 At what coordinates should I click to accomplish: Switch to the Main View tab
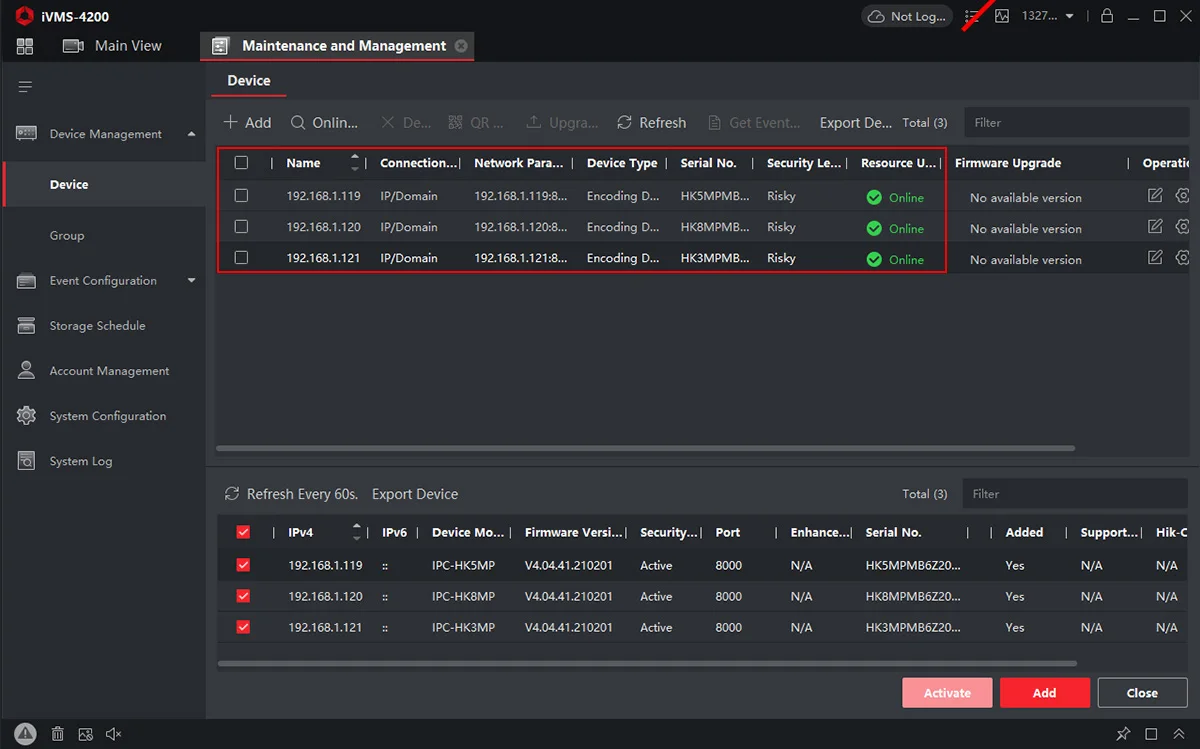(x=112, y=46)
